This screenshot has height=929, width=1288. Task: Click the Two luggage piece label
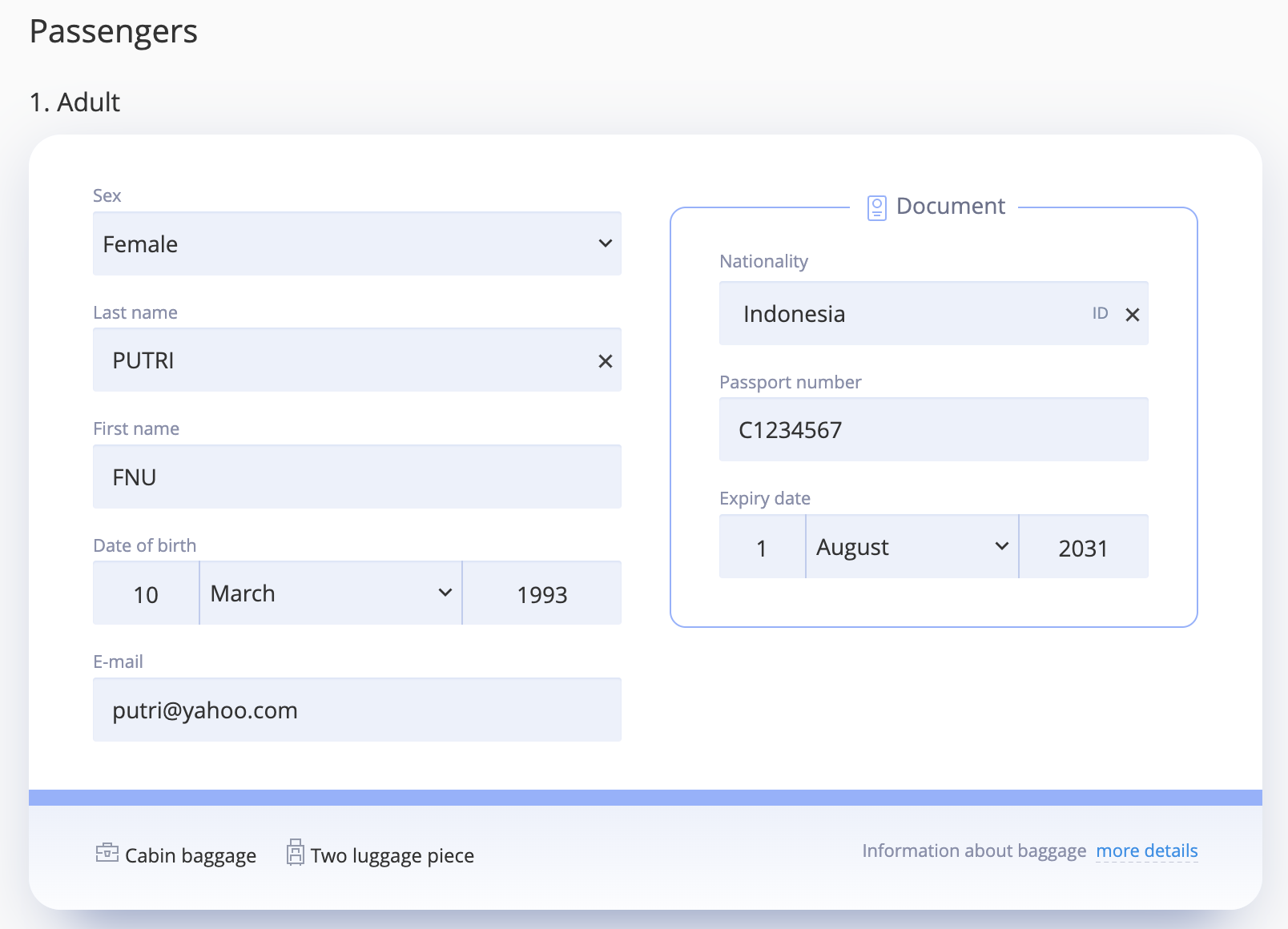[392, 855]
